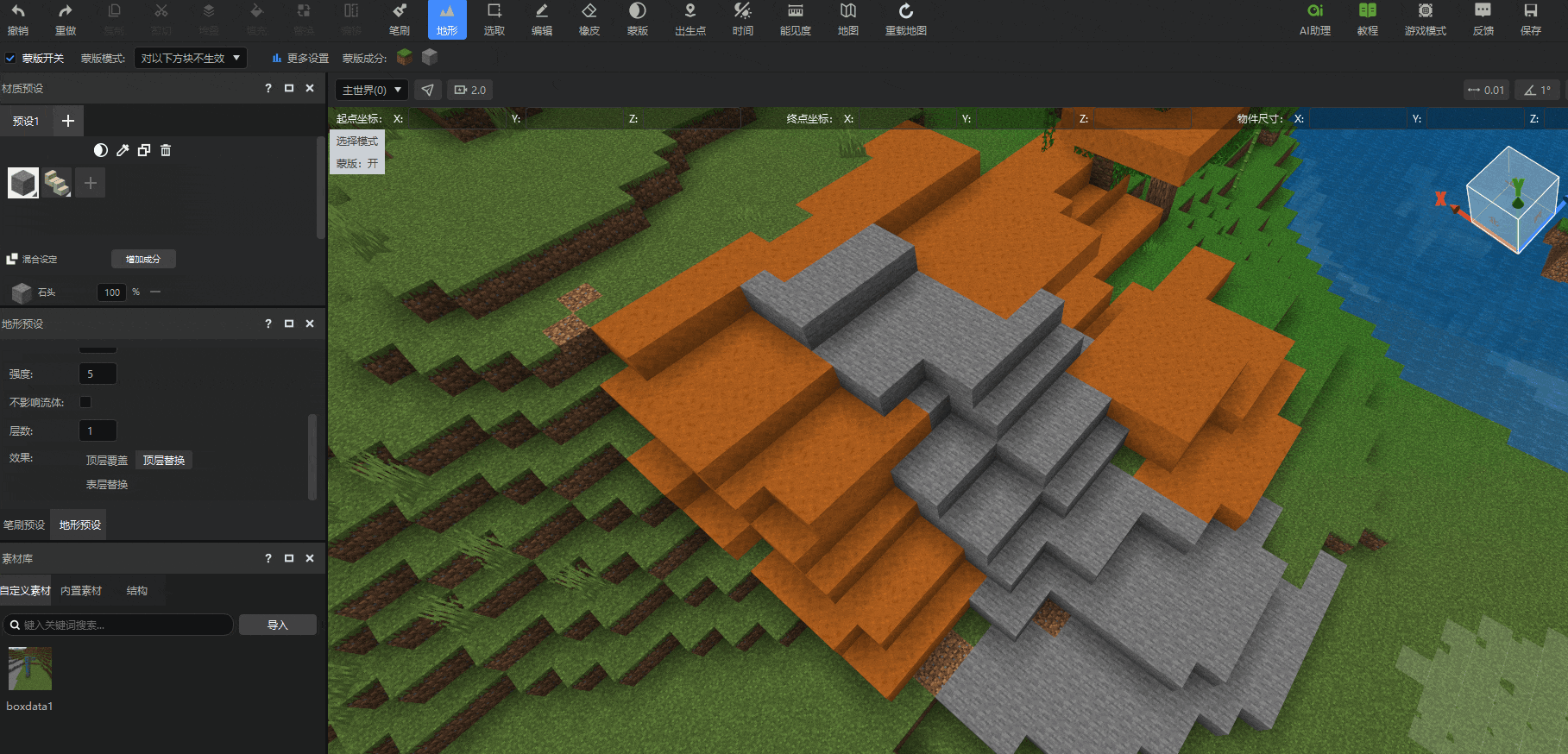
Task: Open the 蒙版模式 dropdown
Action: [x=191, y=58]
